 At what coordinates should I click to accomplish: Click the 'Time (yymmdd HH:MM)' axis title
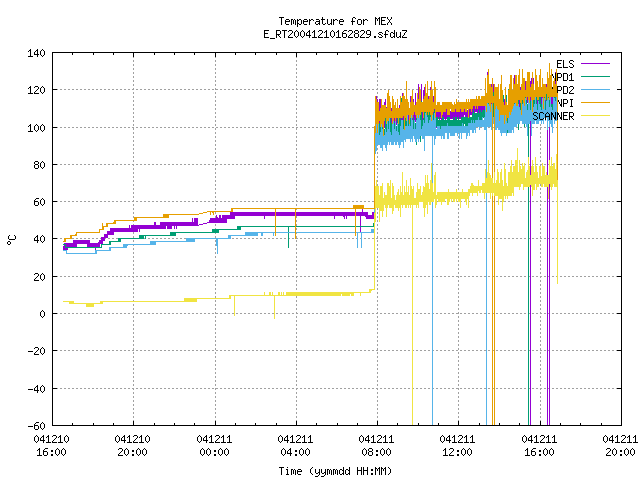coord(335,471)
